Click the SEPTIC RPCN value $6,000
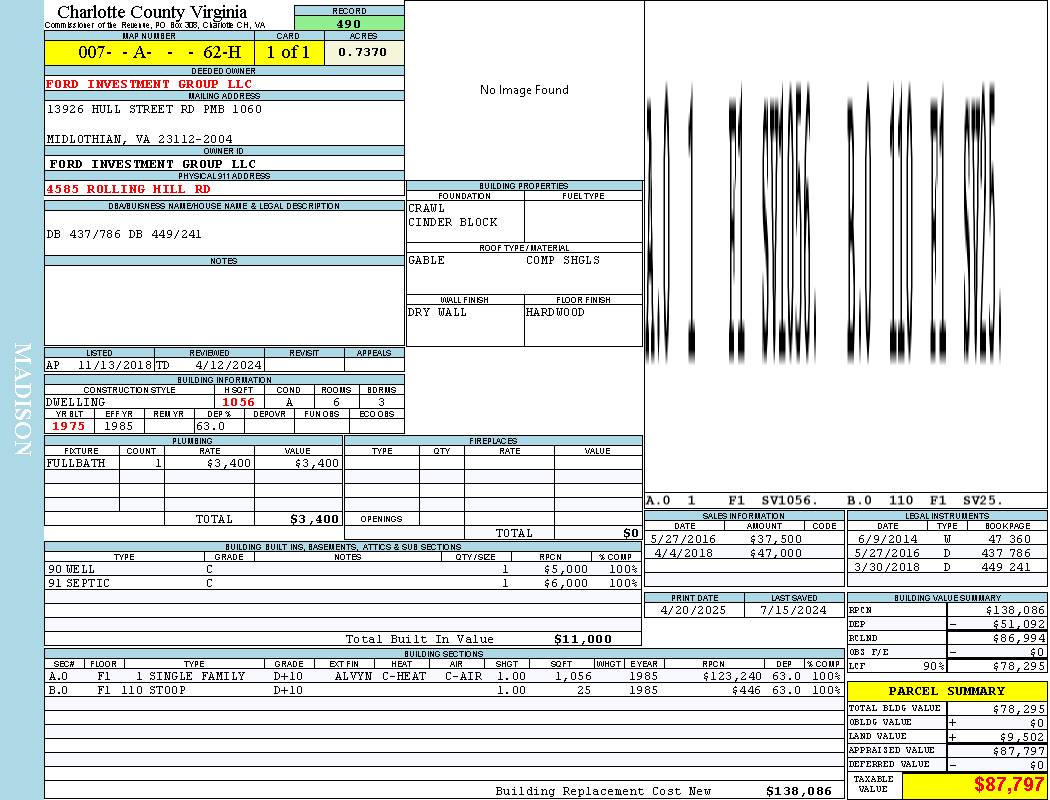The width and height of the screenshot is (1050, 800). point(566,584)
